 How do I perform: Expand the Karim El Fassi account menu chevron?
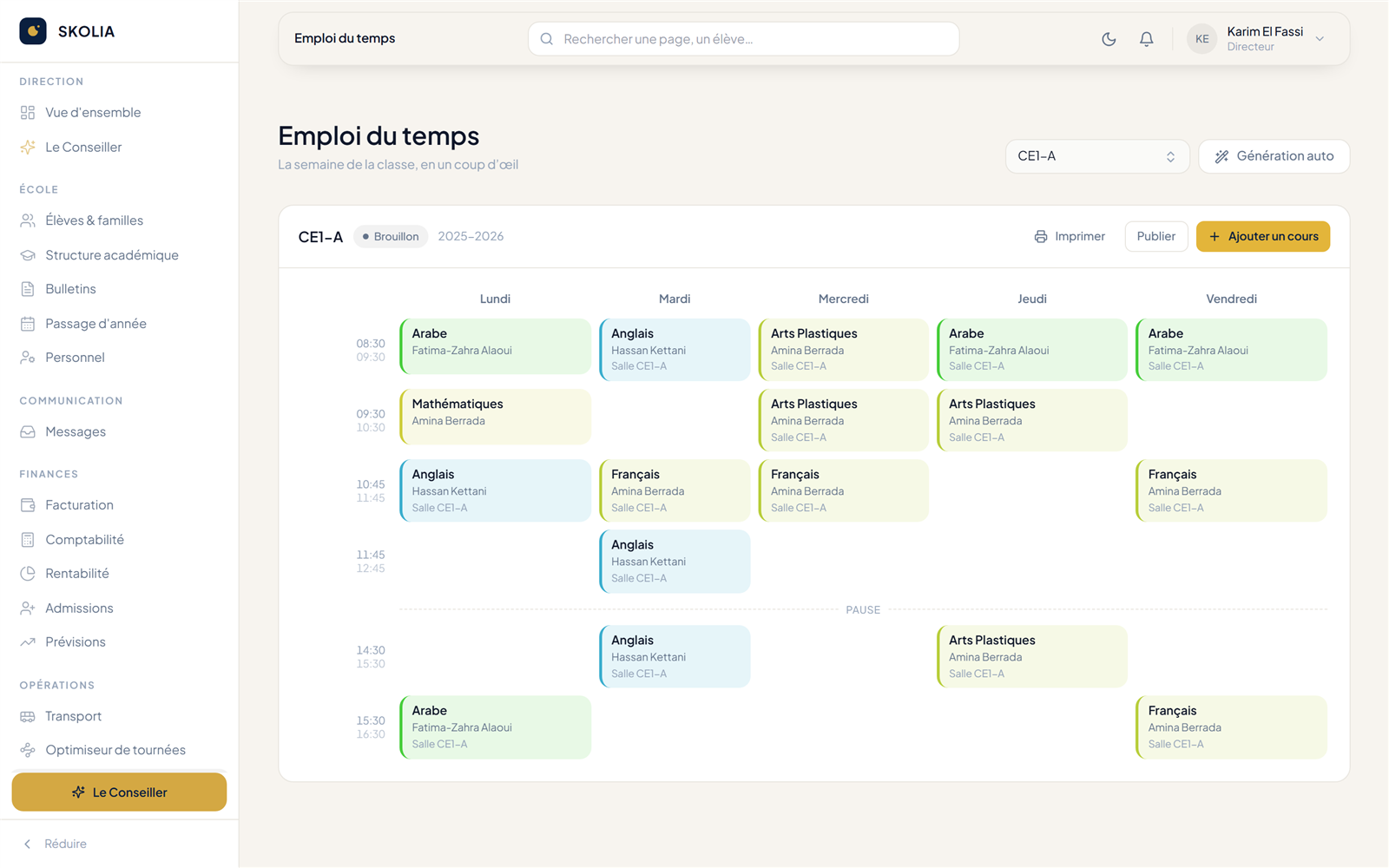pos(1320,39)
